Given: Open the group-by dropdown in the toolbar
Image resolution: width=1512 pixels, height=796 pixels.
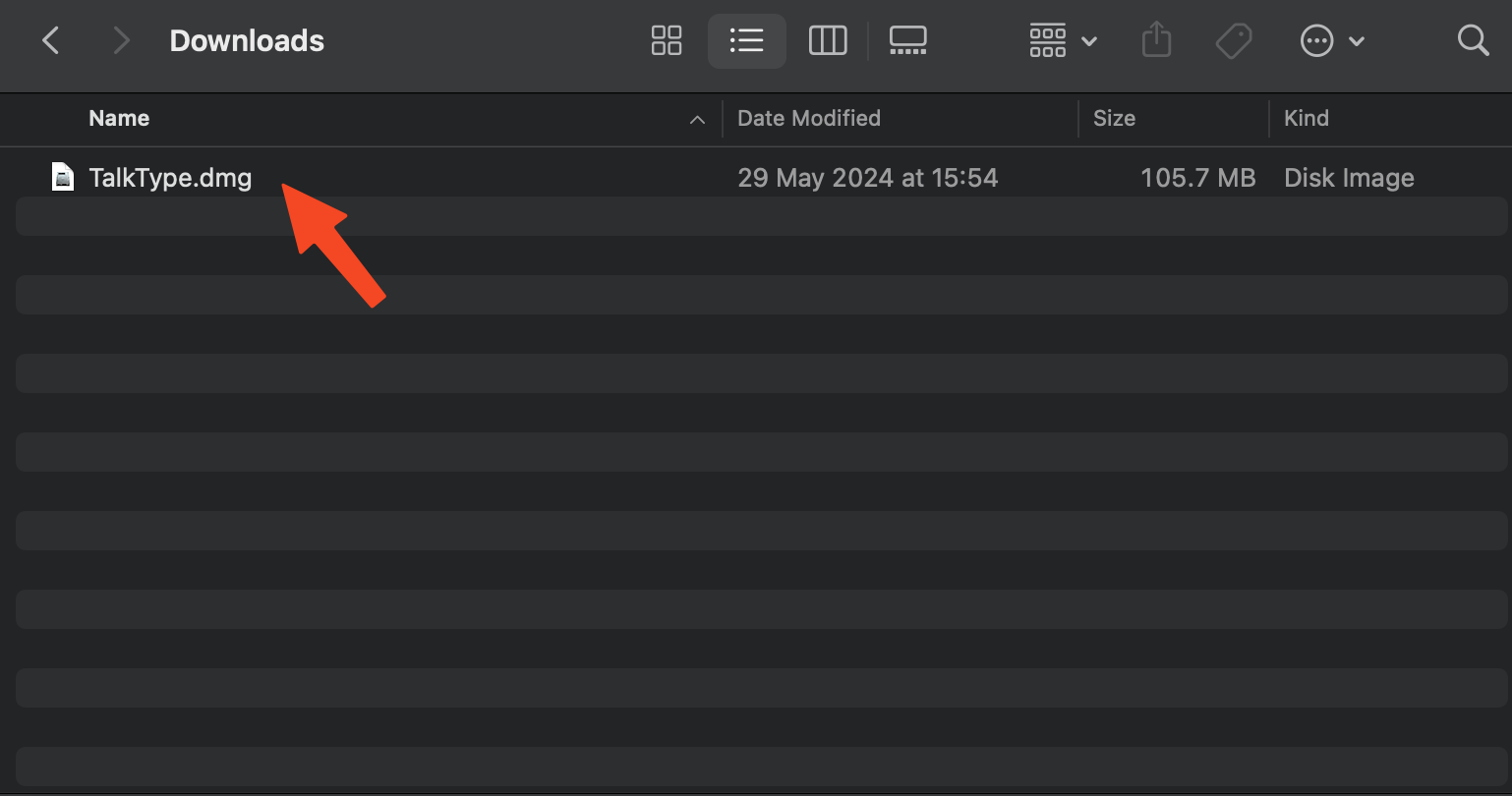Looking at the screenshot, I should tap(1062, 40).
